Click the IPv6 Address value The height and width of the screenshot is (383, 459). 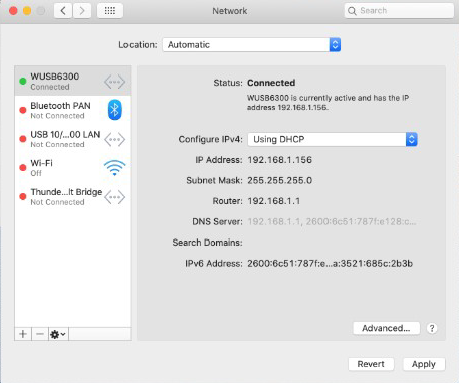coord(330,264)
